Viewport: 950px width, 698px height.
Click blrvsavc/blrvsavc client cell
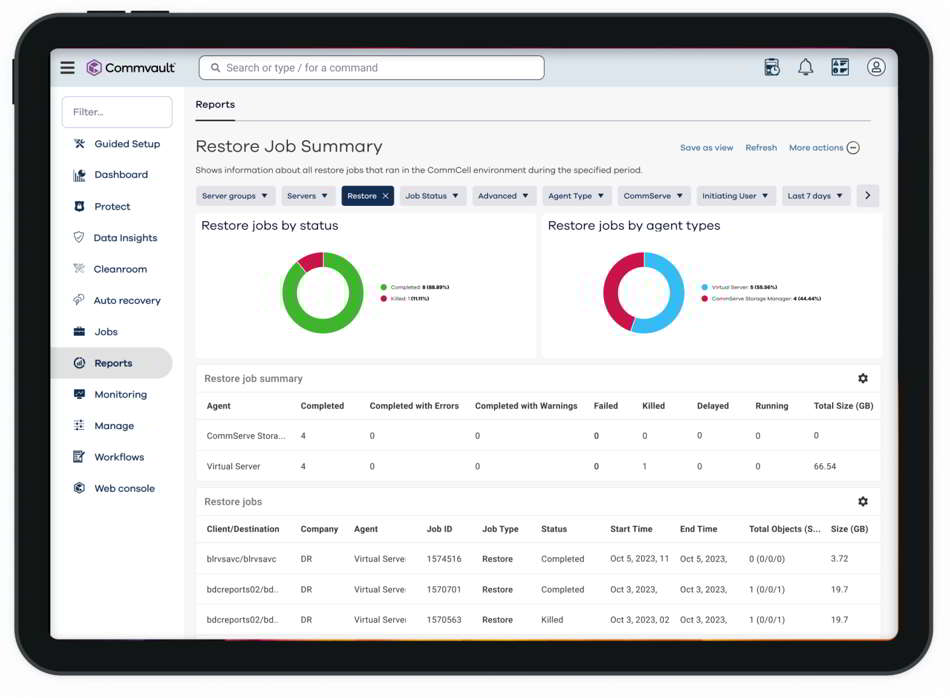pos(241,559)
